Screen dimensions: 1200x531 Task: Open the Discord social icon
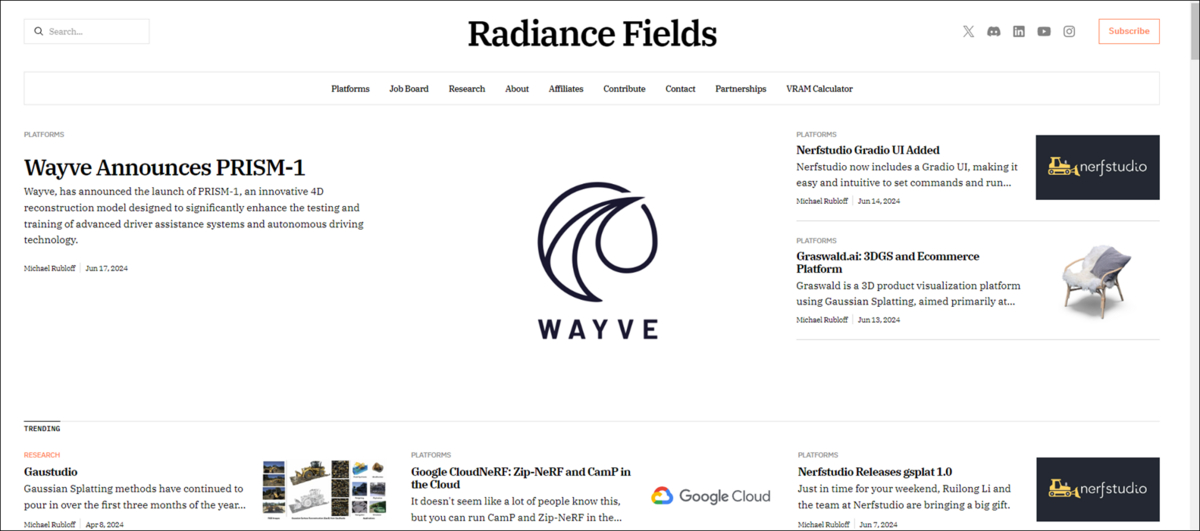(x=993, y=31)
